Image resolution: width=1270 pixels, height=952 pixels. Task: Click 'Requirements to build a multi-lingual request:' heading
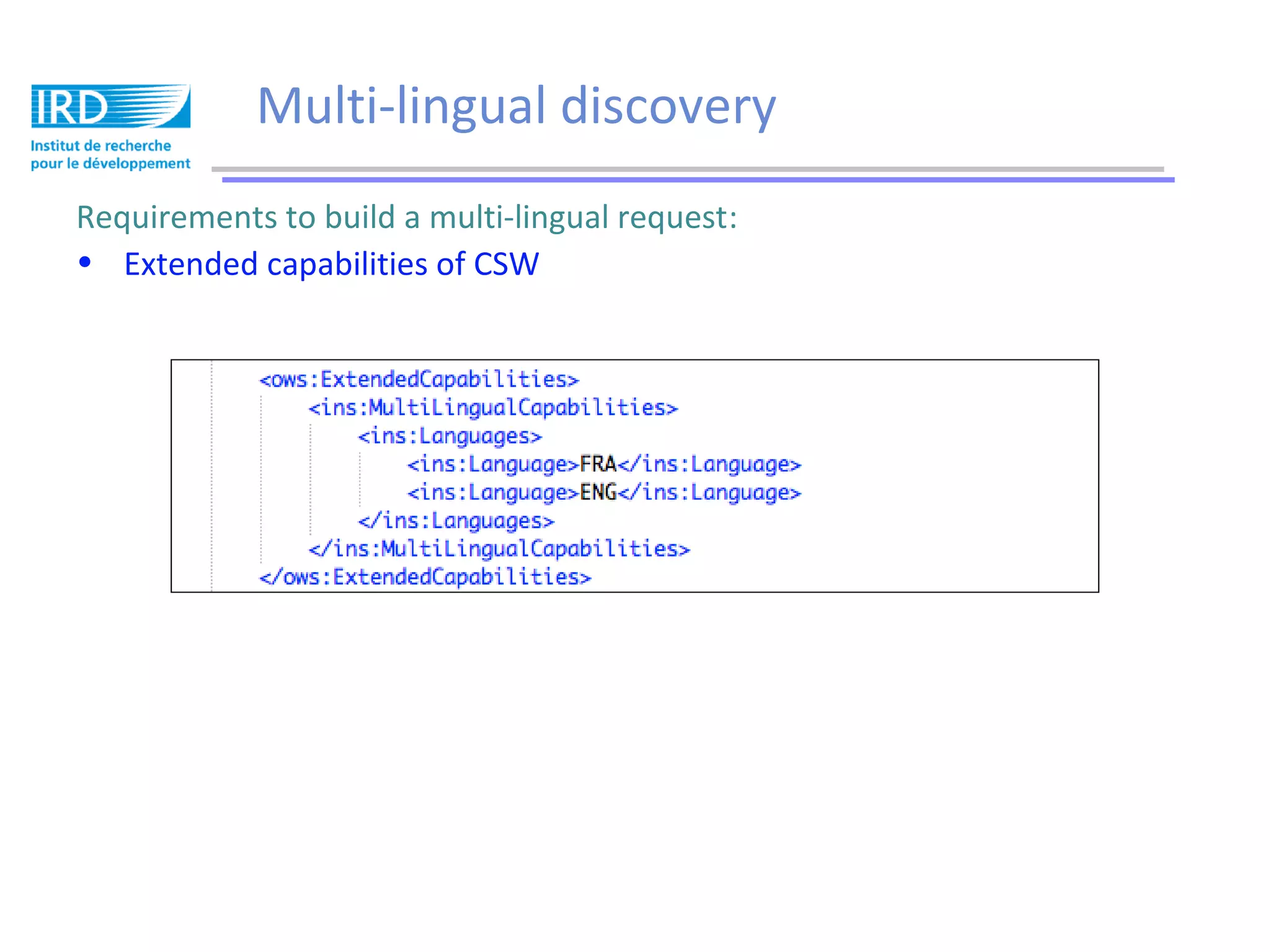[407, 218]
